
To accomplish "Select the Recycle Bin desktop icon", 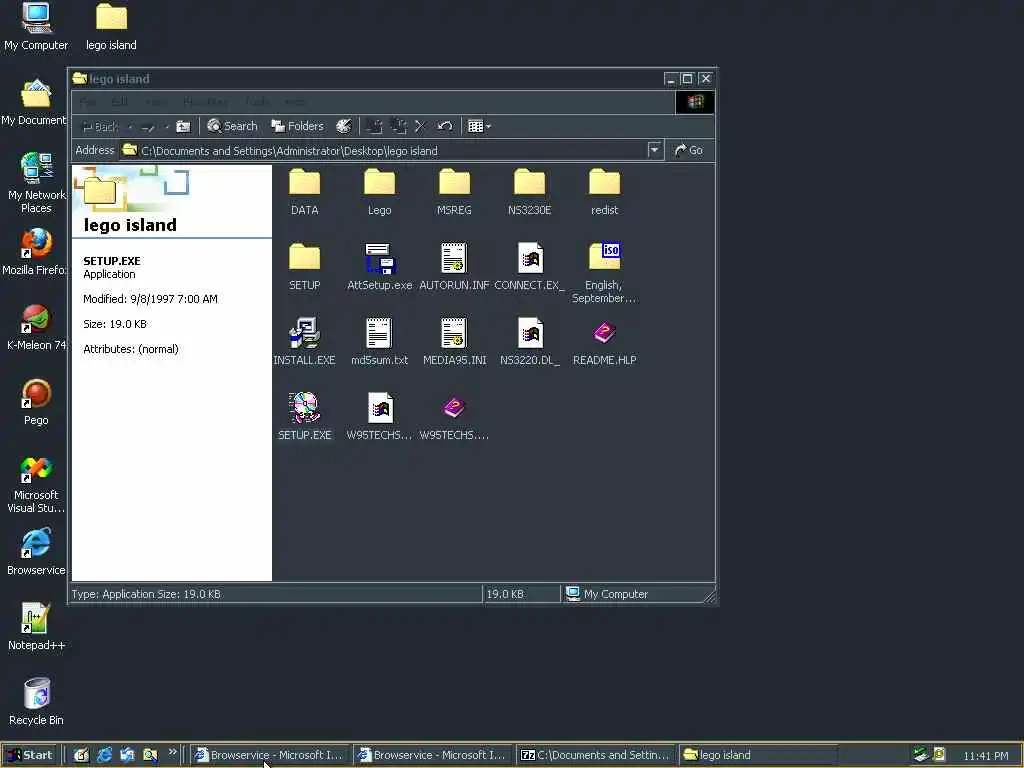I will (x=36, y=702).
